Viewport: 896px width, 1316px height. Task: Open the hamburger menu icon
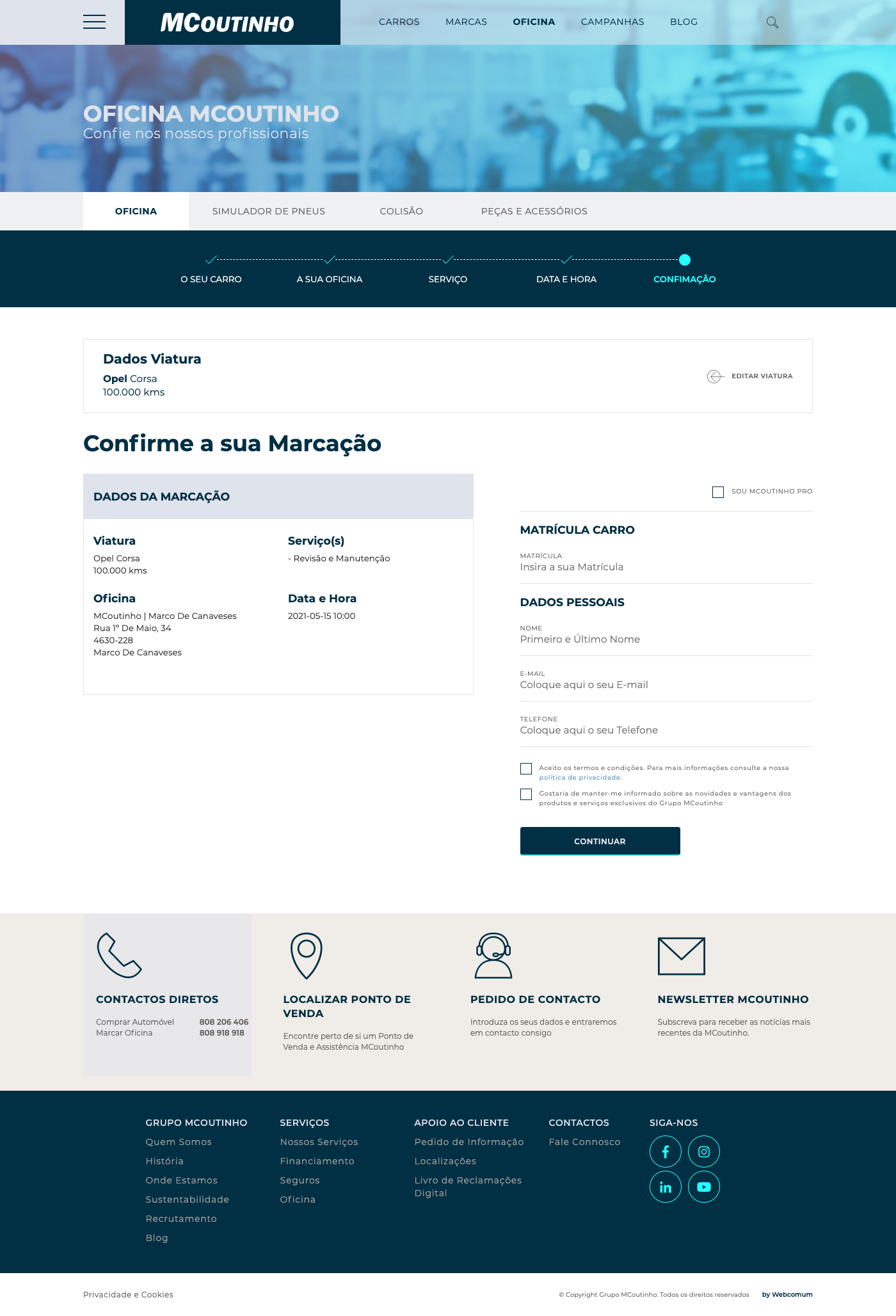(94, 22)
